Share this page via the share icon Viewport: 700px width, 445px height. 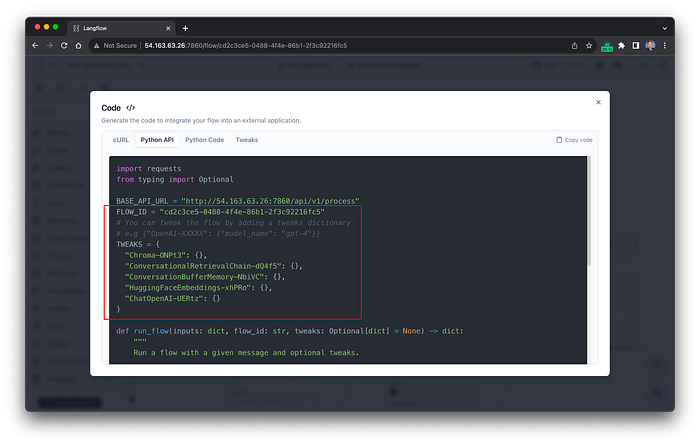(x=575, y=46)
